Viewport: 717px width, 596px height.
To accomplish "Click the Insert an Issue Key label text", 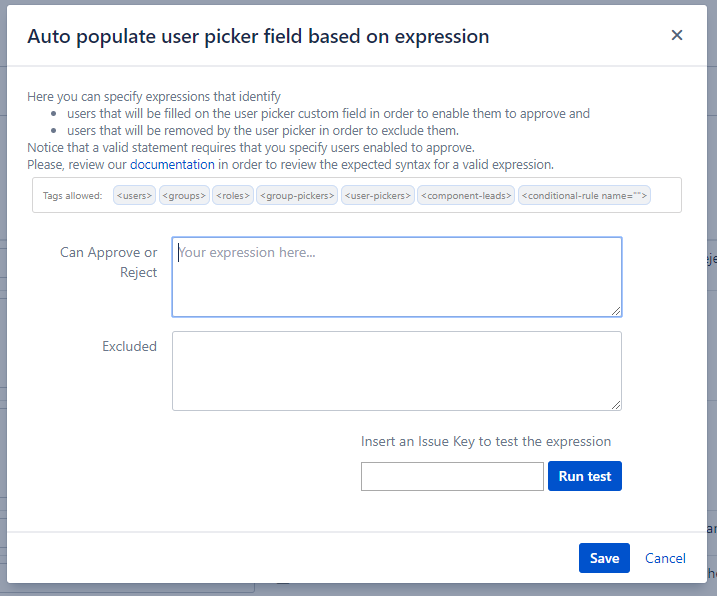I will click(485, 441).
